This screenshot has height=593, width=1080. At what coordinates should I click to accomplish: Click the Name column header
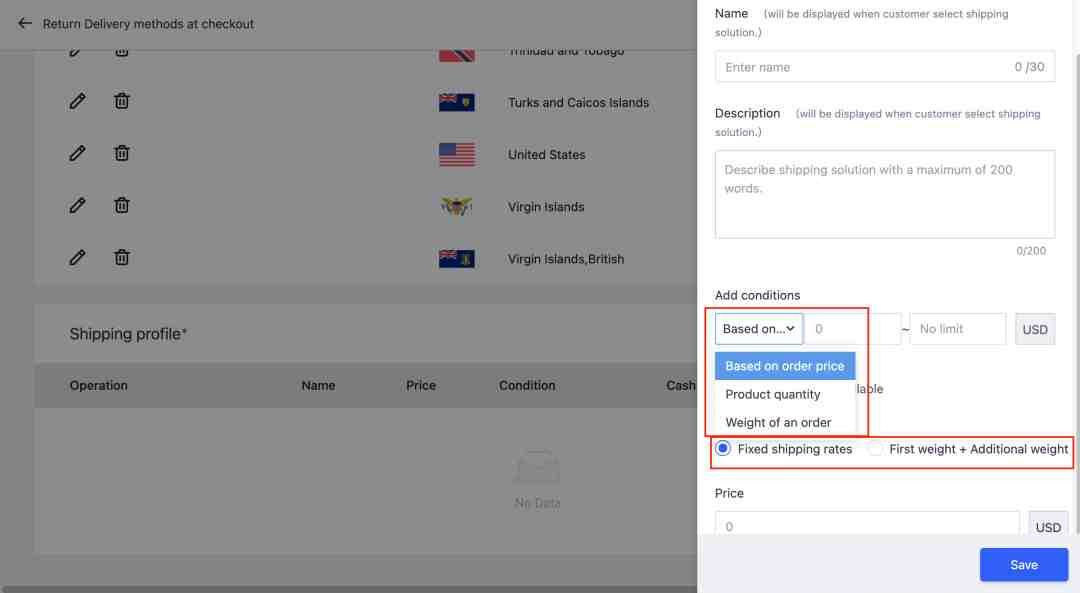pos(318,386)
